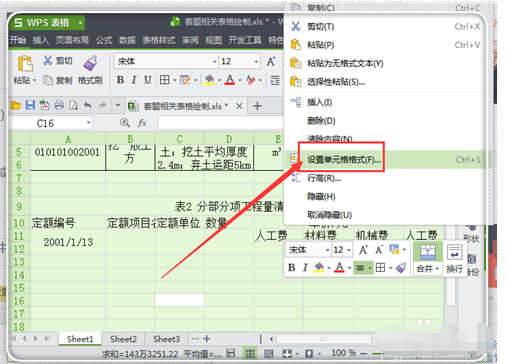509x364 pixels.
Task: Click the Undo arrow icon
Action: coord(88,105)
